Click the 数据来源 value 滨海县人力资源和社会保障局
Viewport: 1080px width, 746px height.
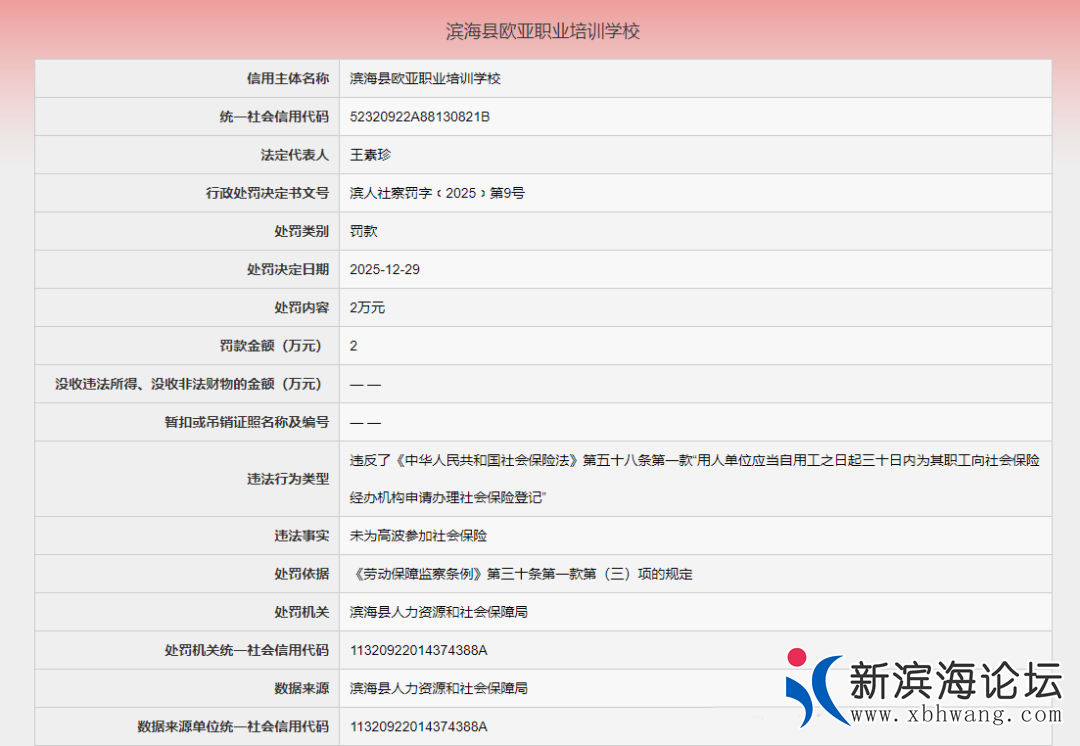pos(438,688)
